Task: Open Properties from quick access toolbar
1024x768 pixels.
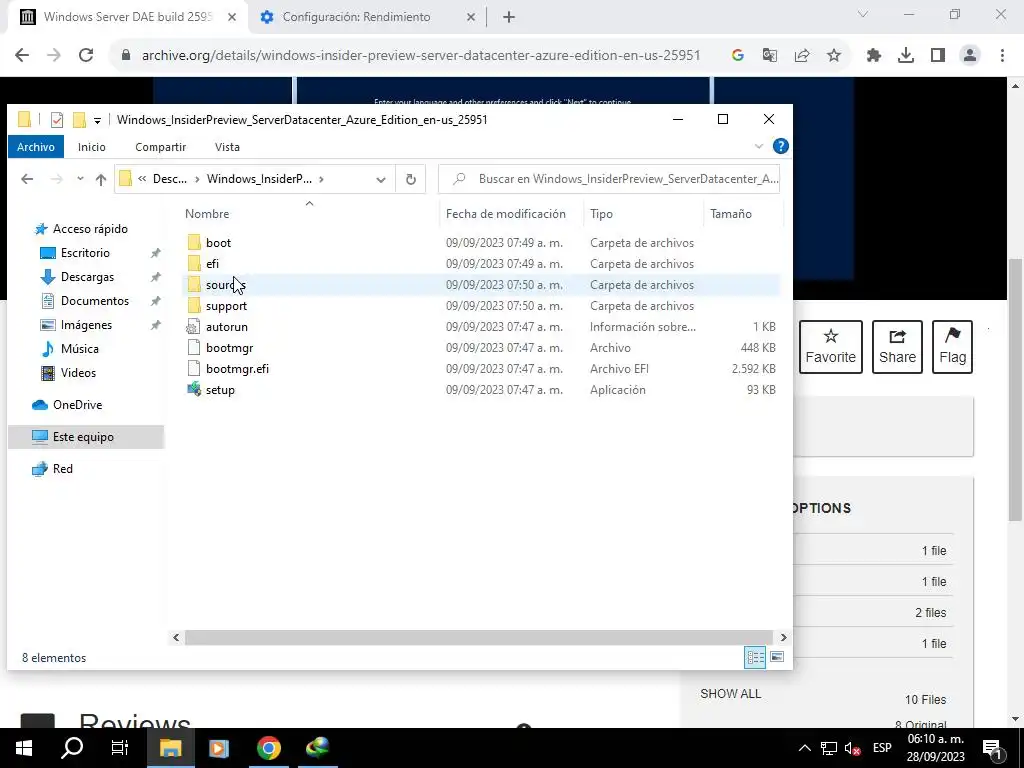Action: pyautogui.click(x=57, y=120)
